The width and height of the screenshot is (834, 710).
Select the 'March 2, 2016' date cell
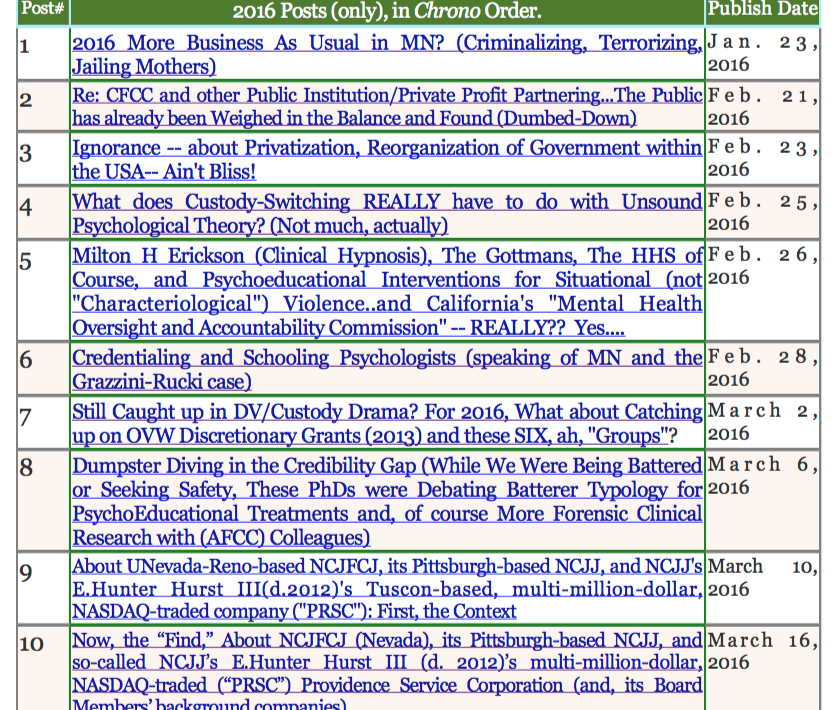[x=762, y=422]
